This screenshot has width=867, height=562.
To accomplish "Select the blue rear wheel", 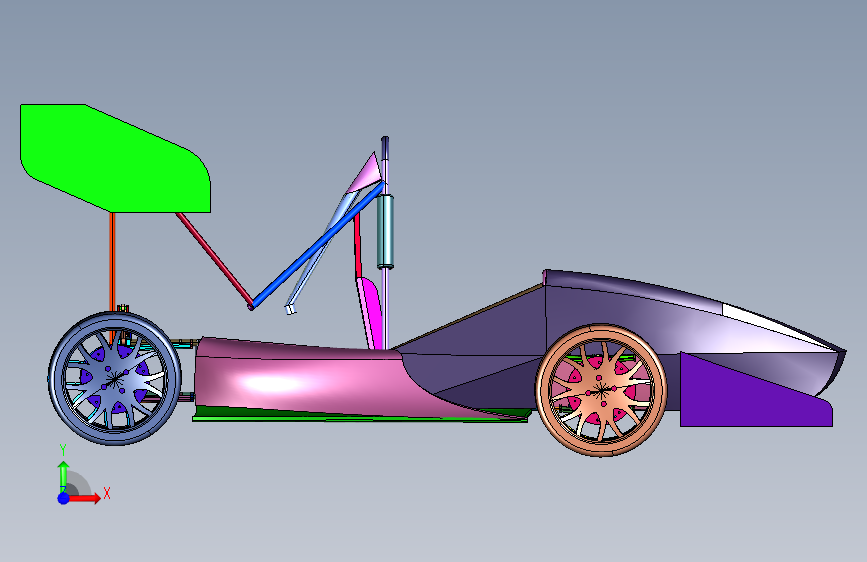I will pyautogui.click(x=114, y=379).
